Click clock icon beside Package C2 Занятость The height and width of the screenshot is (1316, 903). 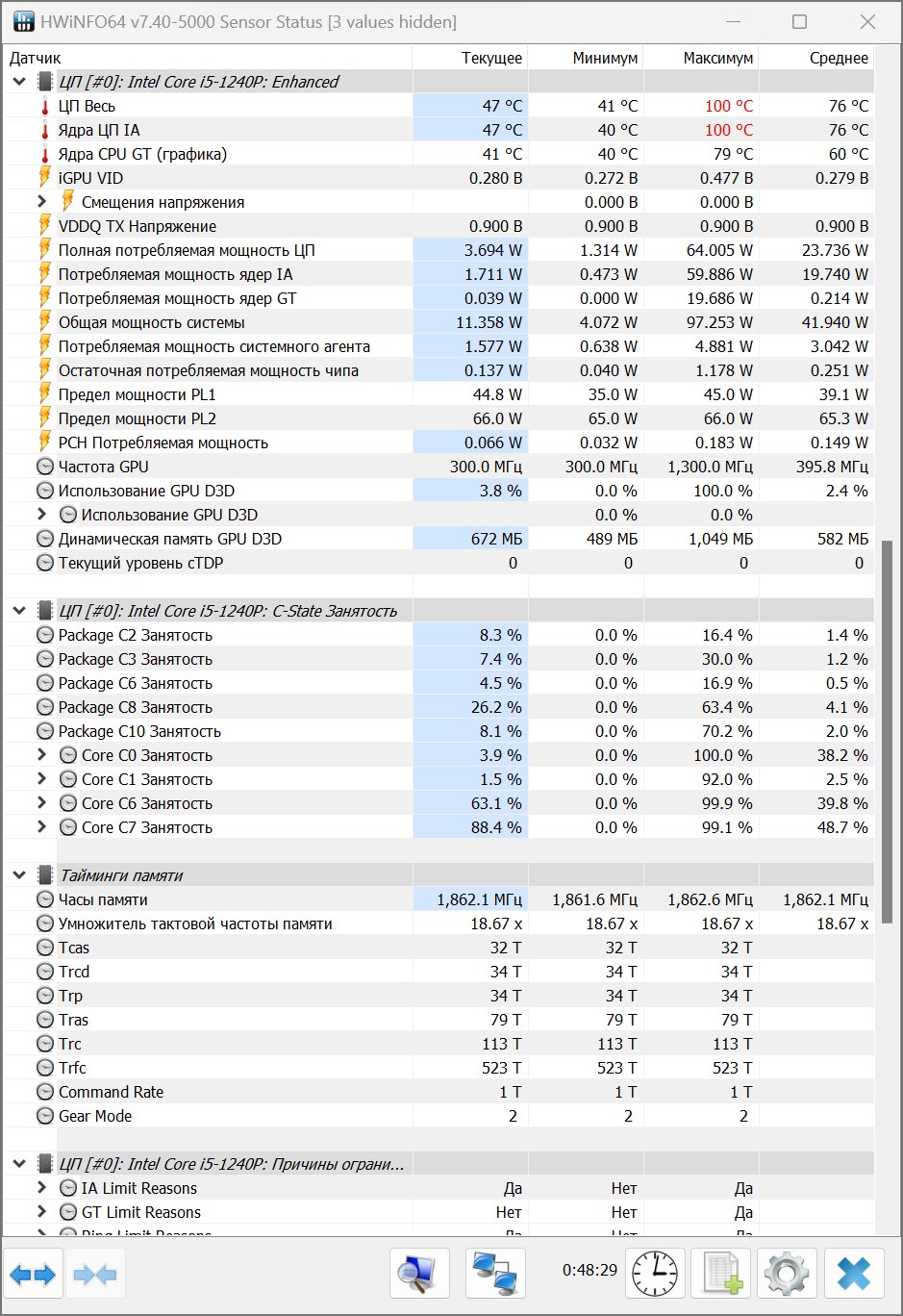tap(44, 635)
